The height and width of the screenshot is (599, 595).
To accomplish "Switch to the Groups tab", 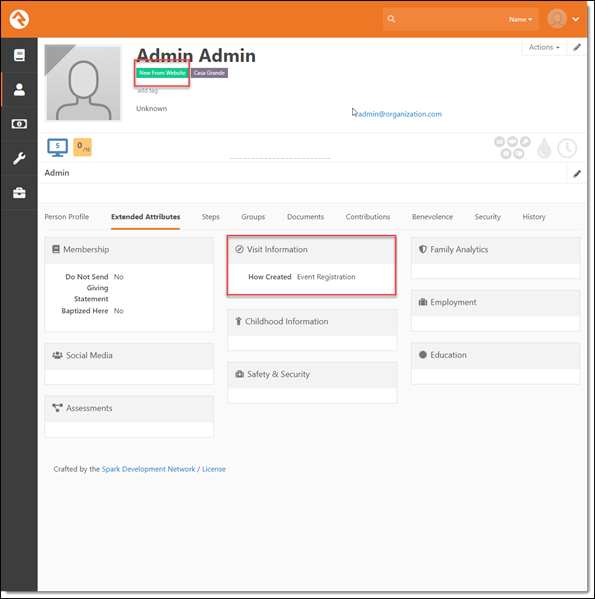I will 253,217.
